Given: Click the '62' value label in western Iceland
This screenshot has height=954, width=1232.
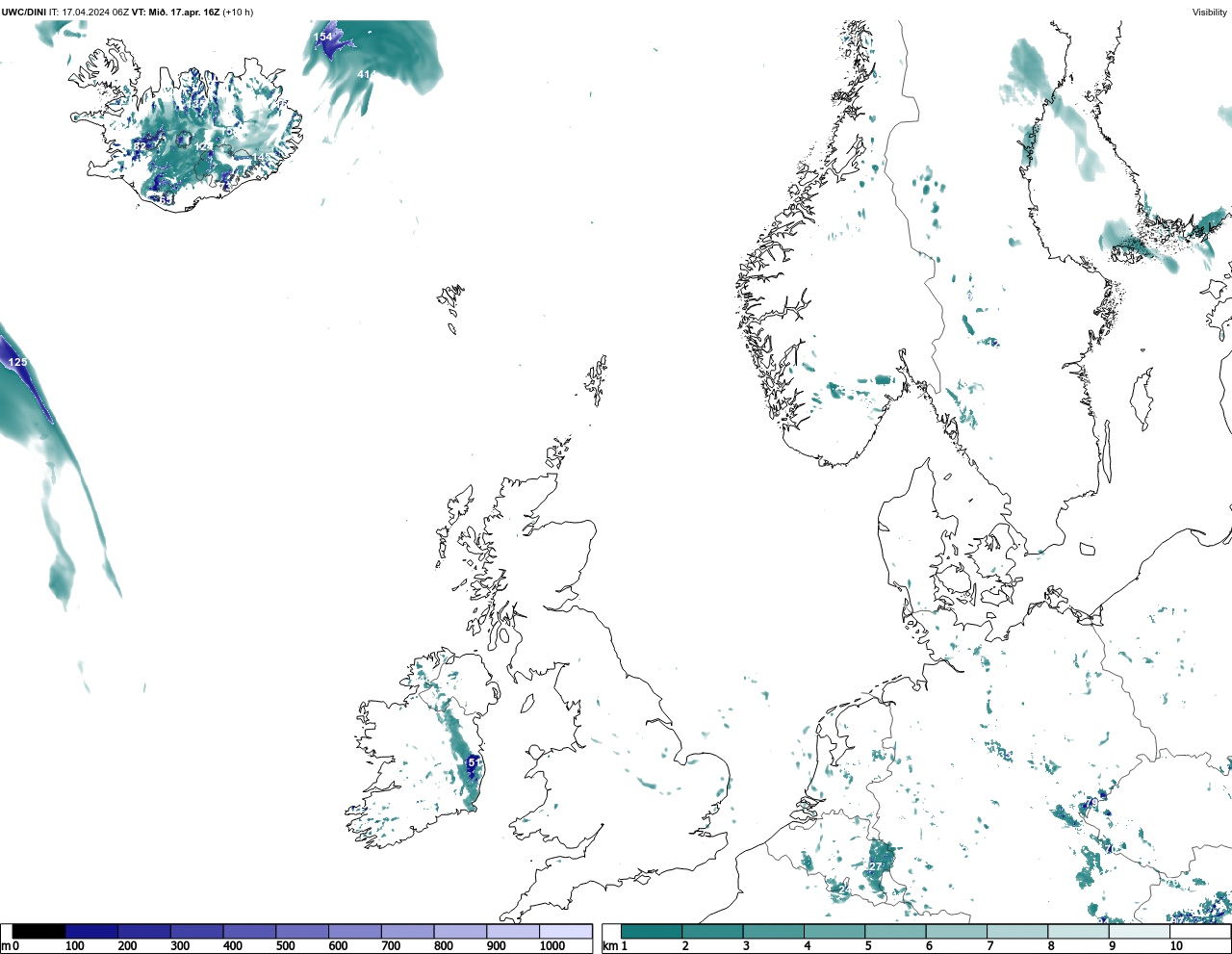Looking at the screenshot, I should (140, 146).
